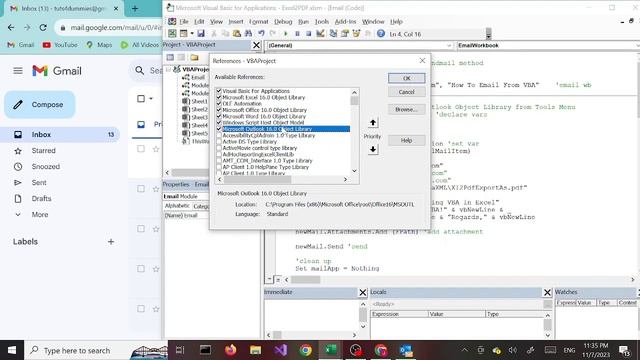Open the Properties Window toolbar icon

[x=345, y=33]
